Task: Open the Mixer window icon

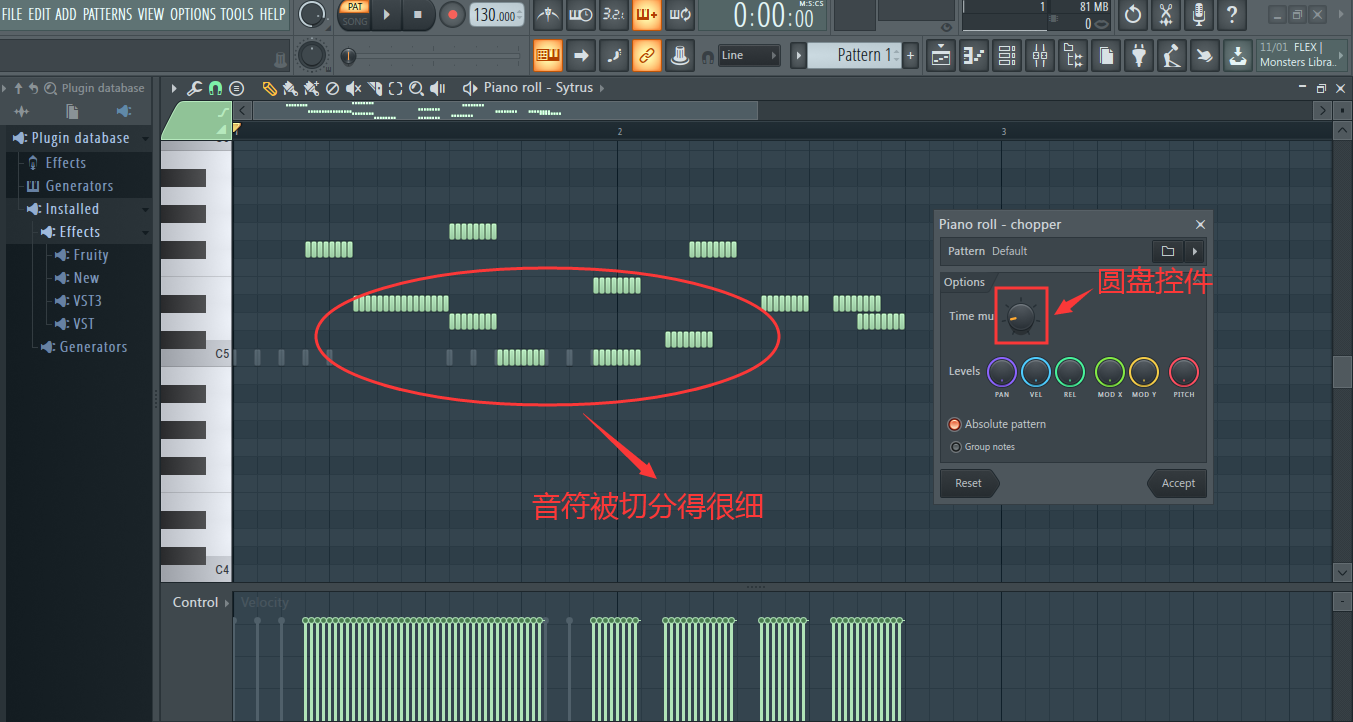Action: coord(1040,56)
